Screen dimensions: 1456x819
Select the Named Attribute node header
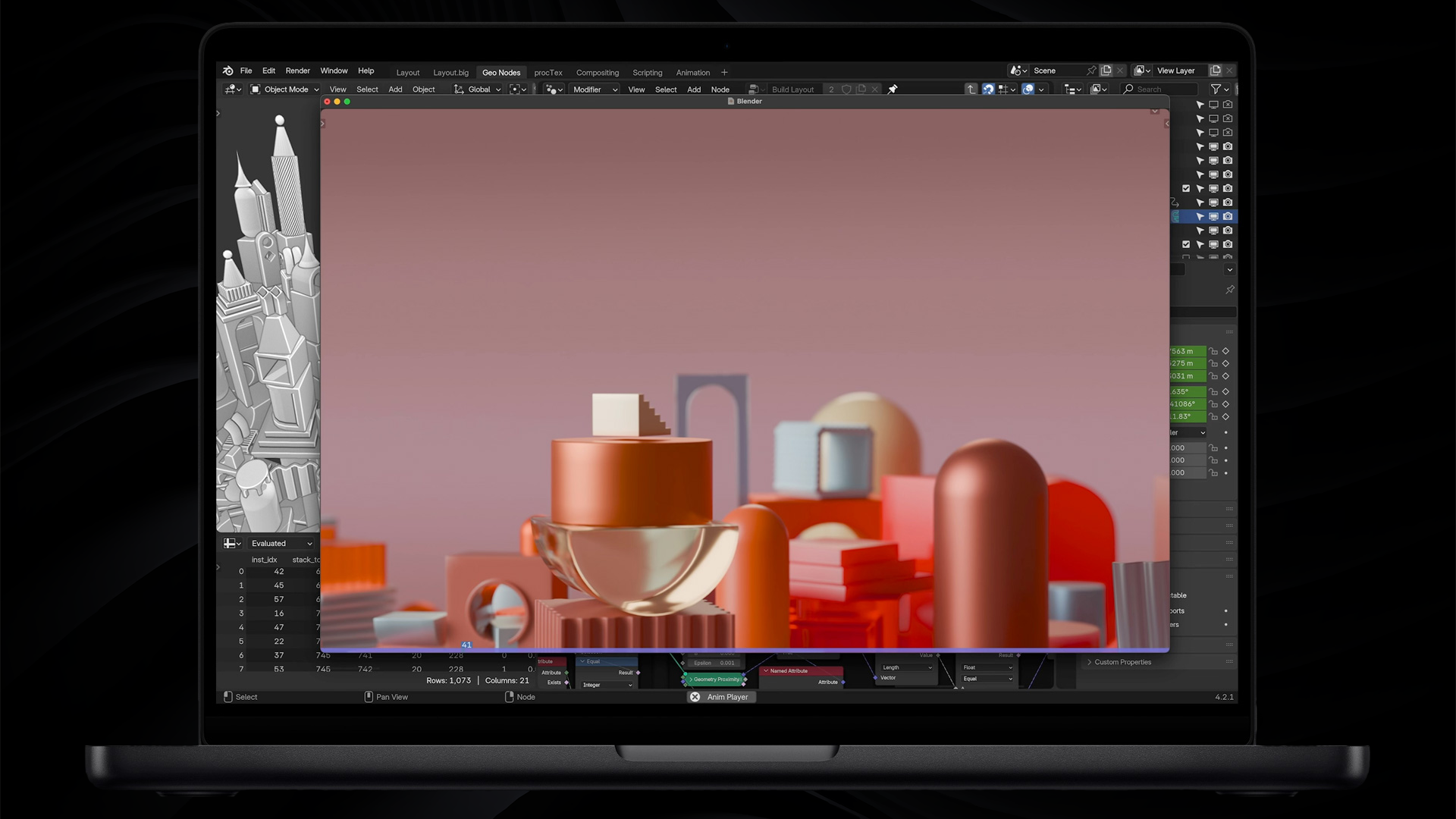coord(802,671)
